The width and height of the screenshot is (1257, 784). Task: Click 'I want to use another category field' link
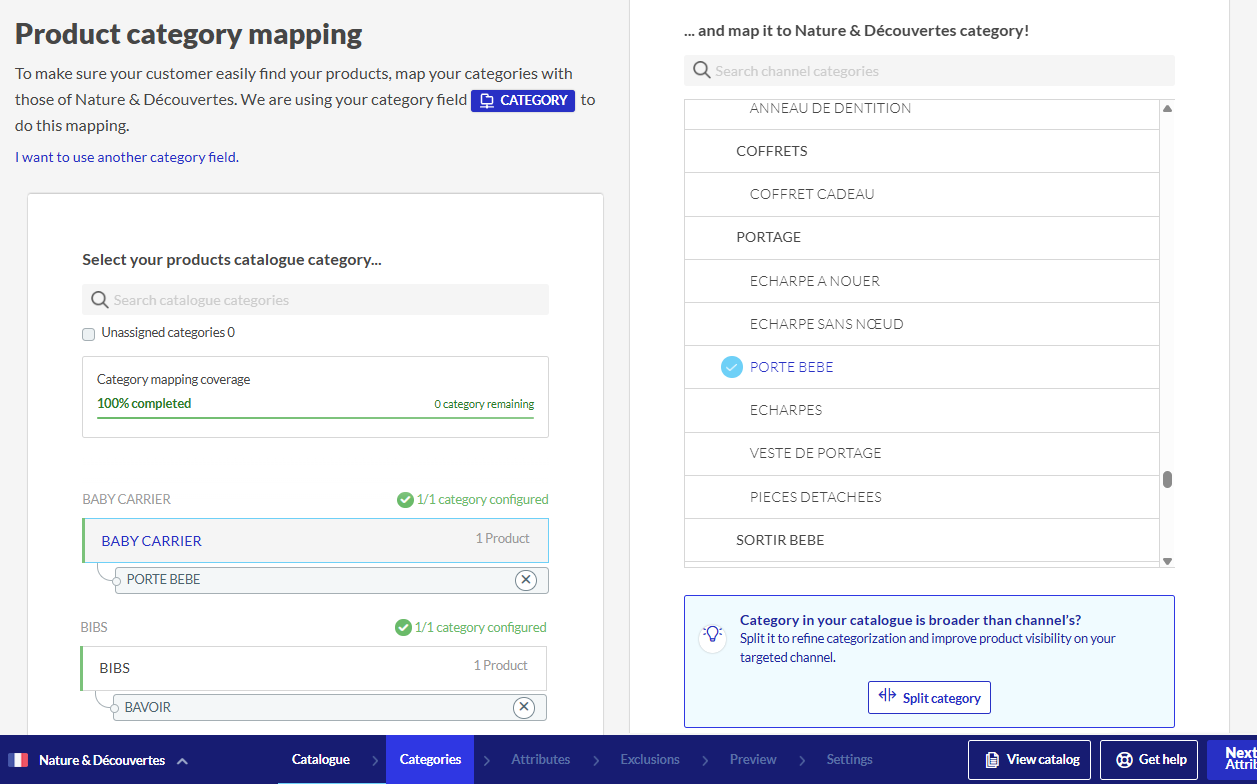[x=126, y=157]
